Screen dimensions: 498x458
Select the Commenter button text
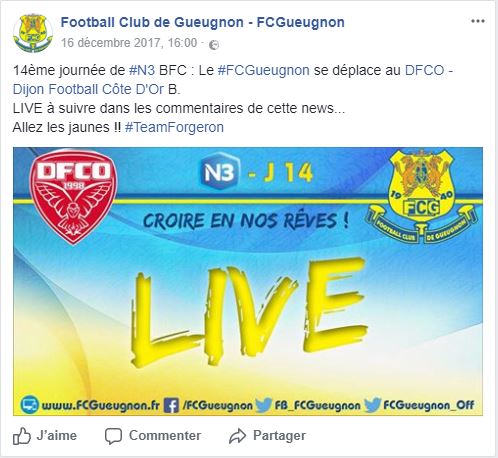[x=165, y=435]
